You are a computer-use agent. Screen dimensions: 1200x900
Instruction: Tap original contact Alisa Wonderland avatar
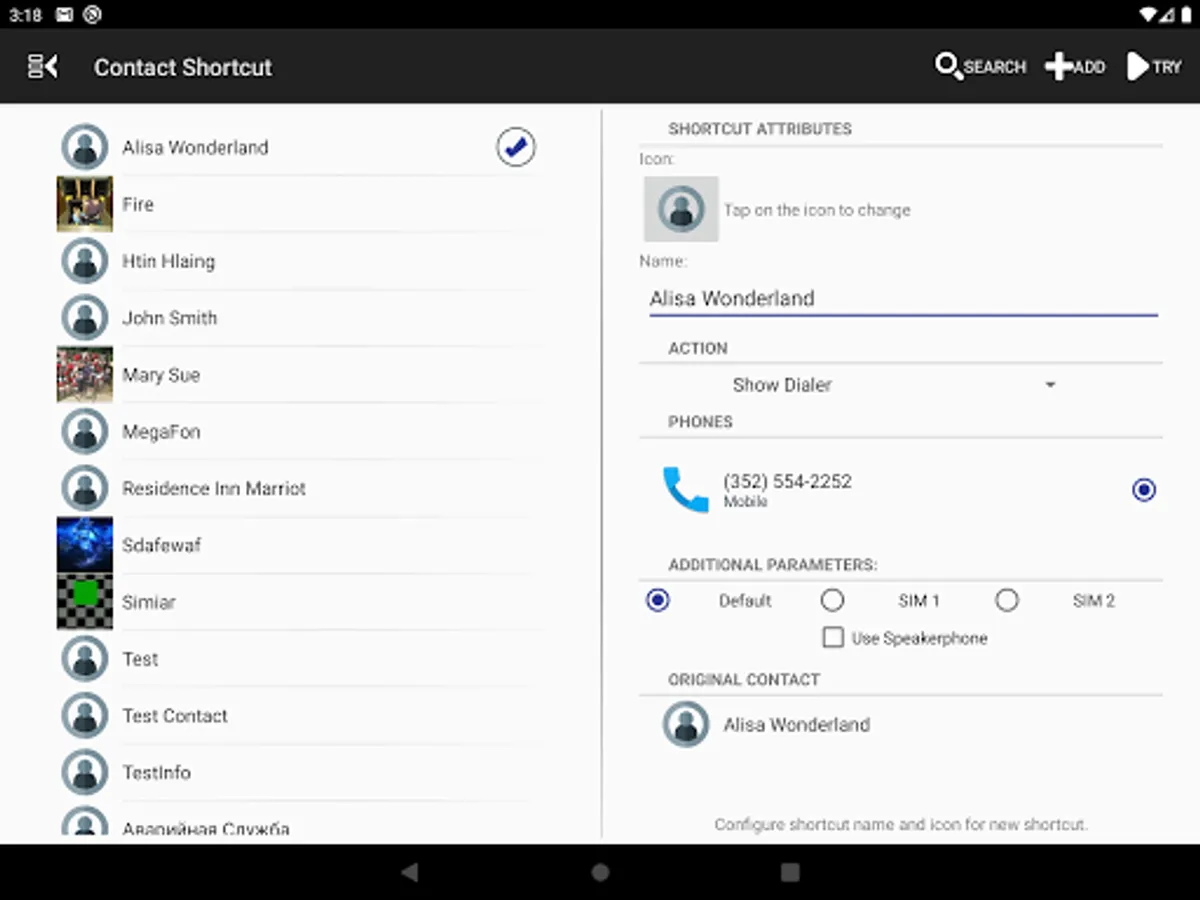tap(686, 724)
